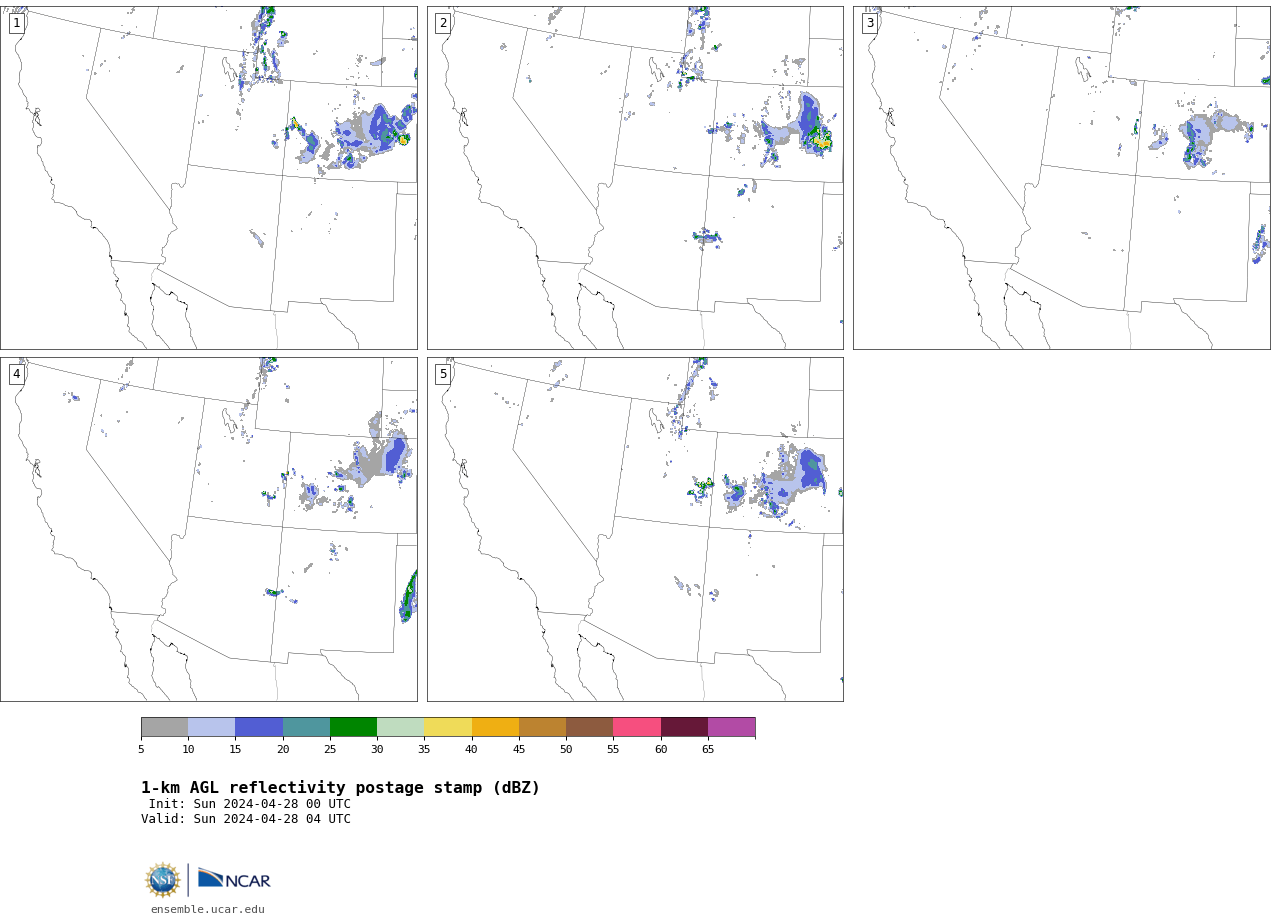Click the '1-km AGL reflectivity postage stamp (dBZ)' title
This screenshot has height=920, width=1280.
click(340, 788)
